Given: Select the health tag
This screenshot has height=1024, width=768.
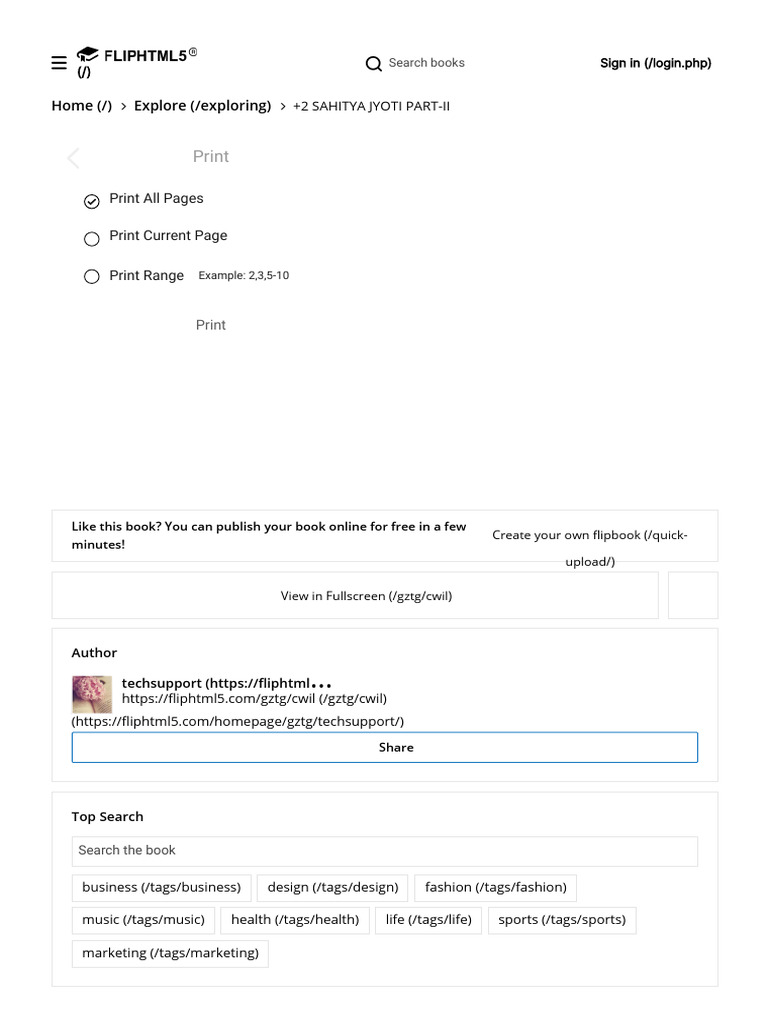Looking at the screenshot, I should point(295,920).
